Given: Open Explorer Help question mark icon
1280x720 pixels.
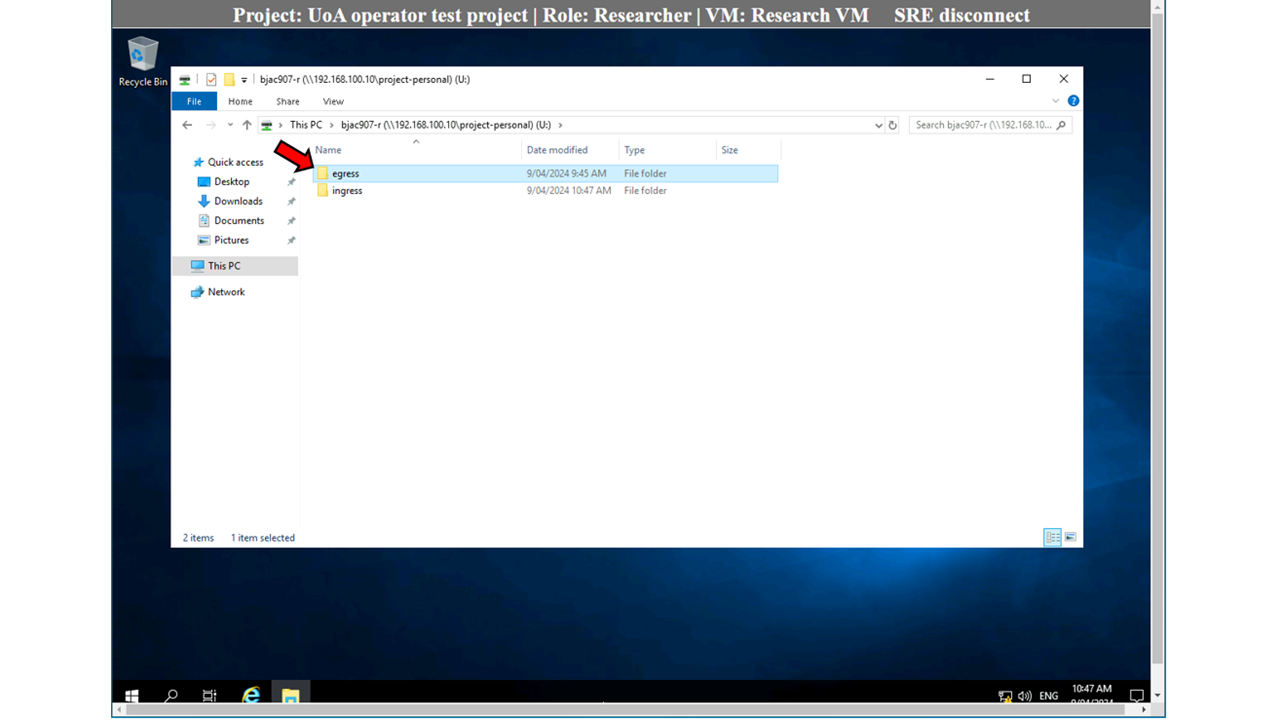Looking at the screenshot, I should click(1073, 101).
